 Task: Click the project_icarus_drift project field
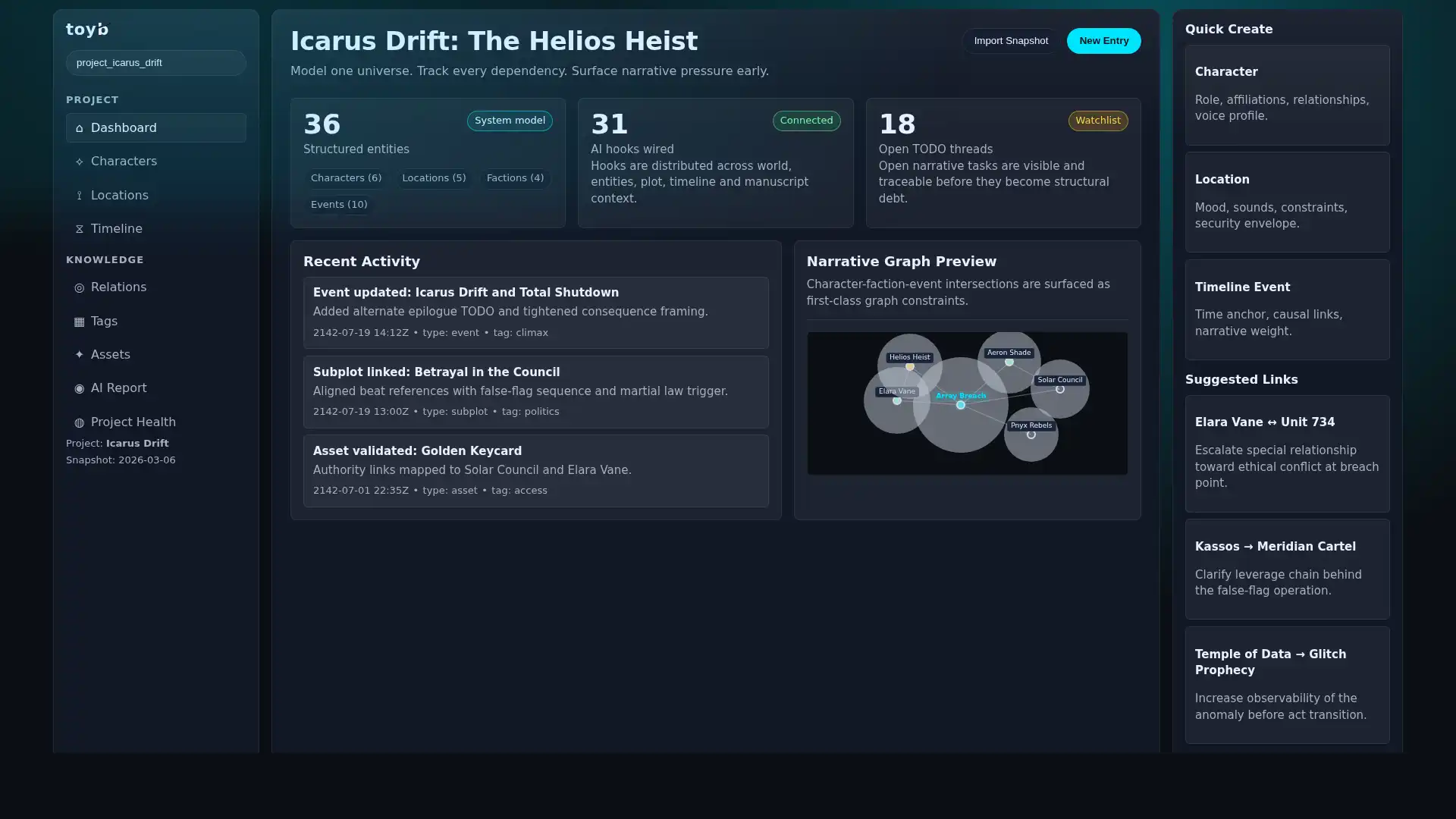coord(155,63)
